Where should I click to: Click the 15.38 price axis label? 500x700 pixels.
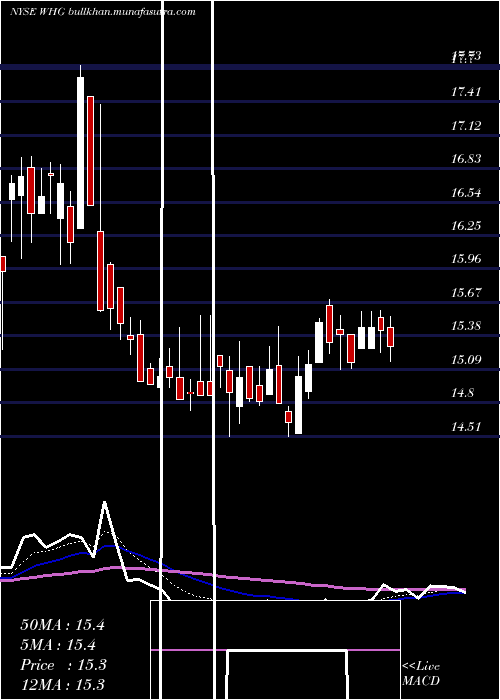[466, 326]
